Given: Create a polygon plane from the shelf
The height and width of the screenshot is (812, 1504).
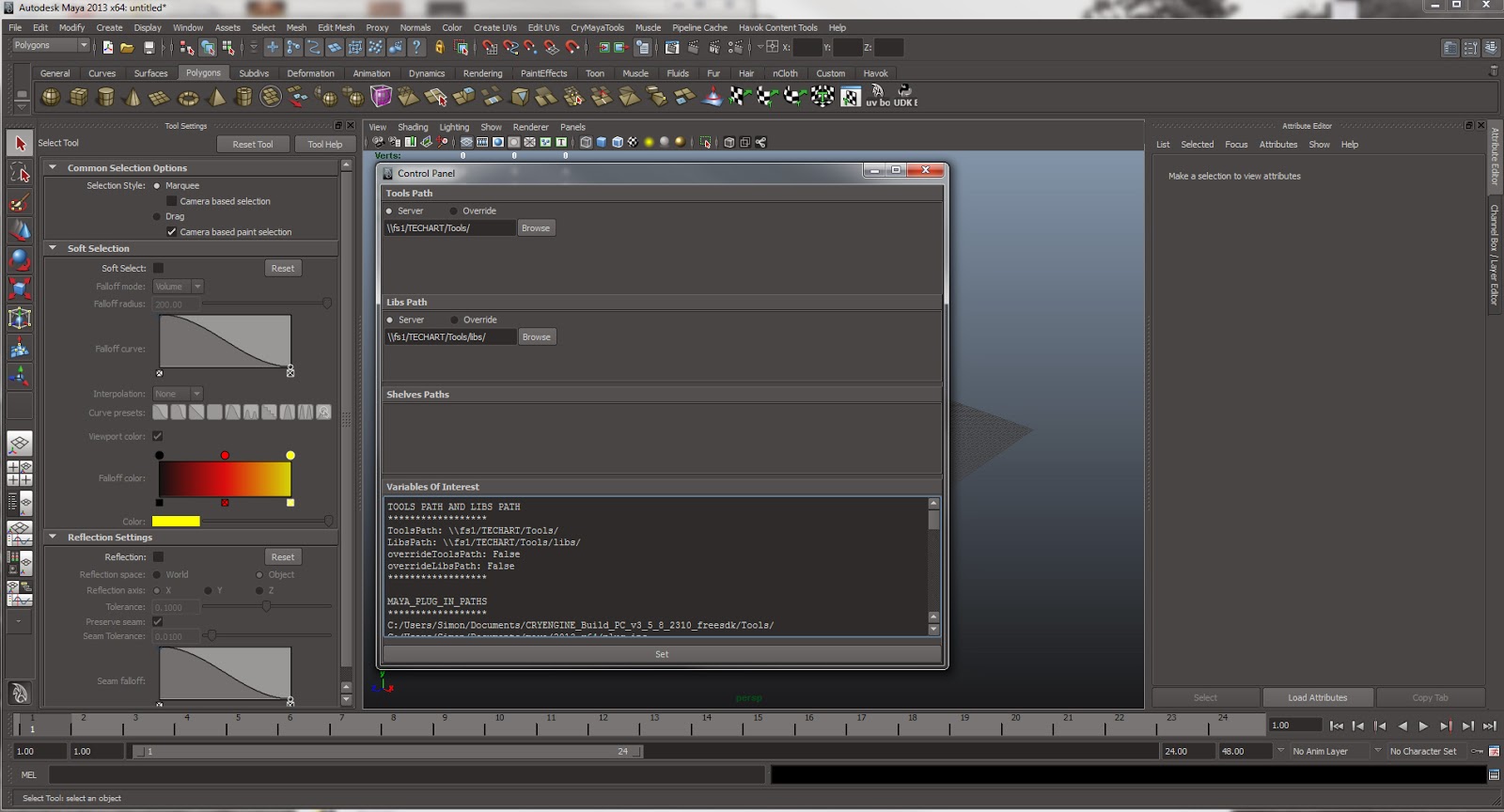Looking at the screenshot, I should pyautogui.click(x=160, y=97).
